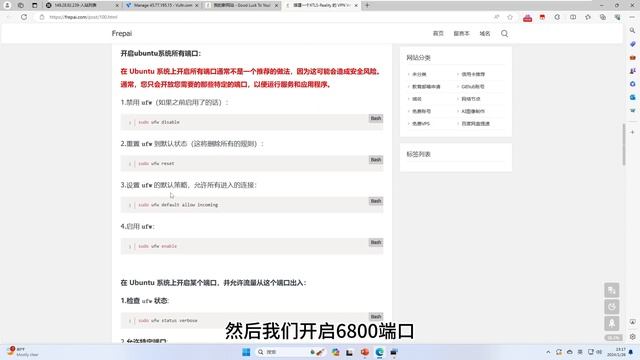Open the browser profile avatar icon

(x=7, y=5)
